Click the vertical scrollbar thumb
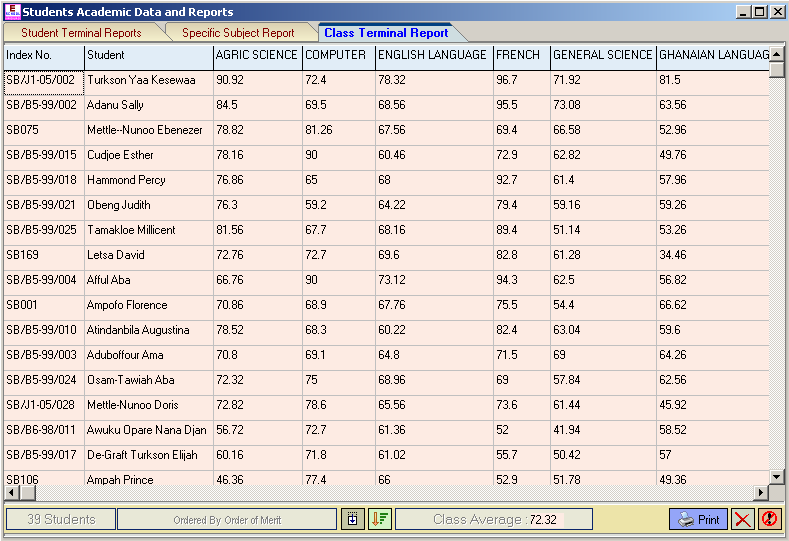The height and width of the screenshot is (541, 789). point(776,69)
